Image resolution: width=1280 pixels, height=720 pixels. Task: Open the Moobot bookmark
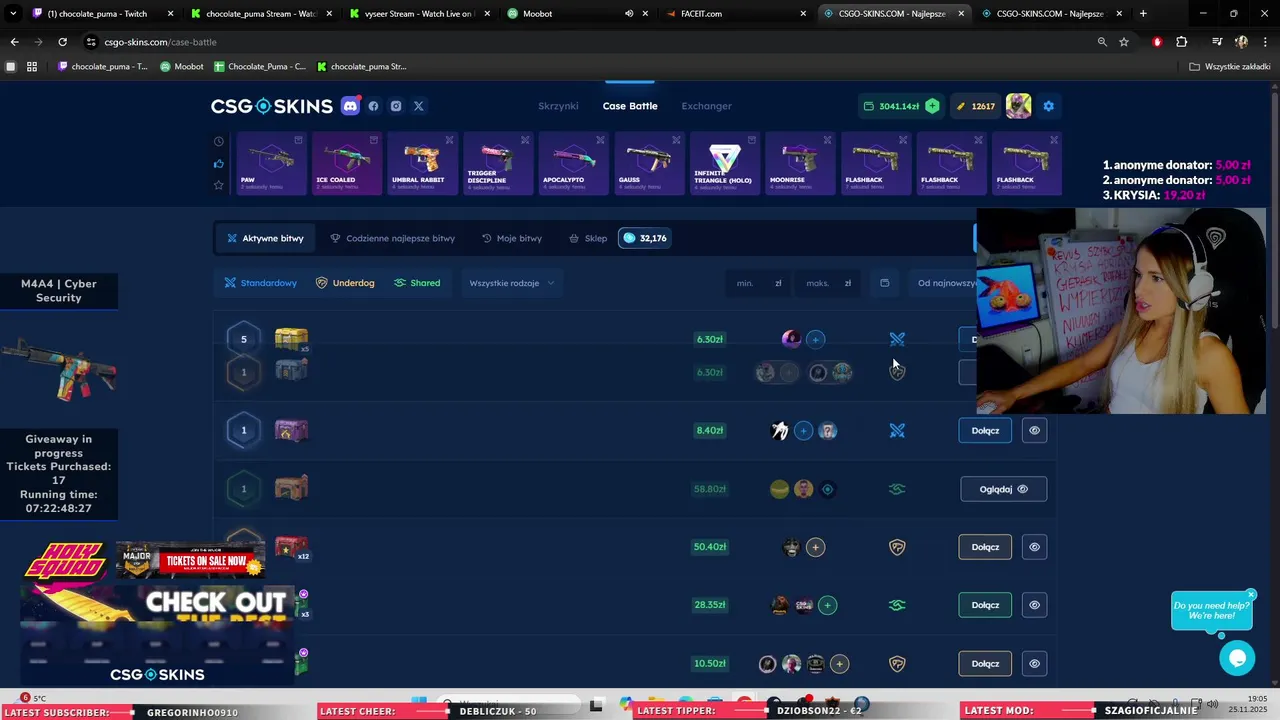coord(182,67)
